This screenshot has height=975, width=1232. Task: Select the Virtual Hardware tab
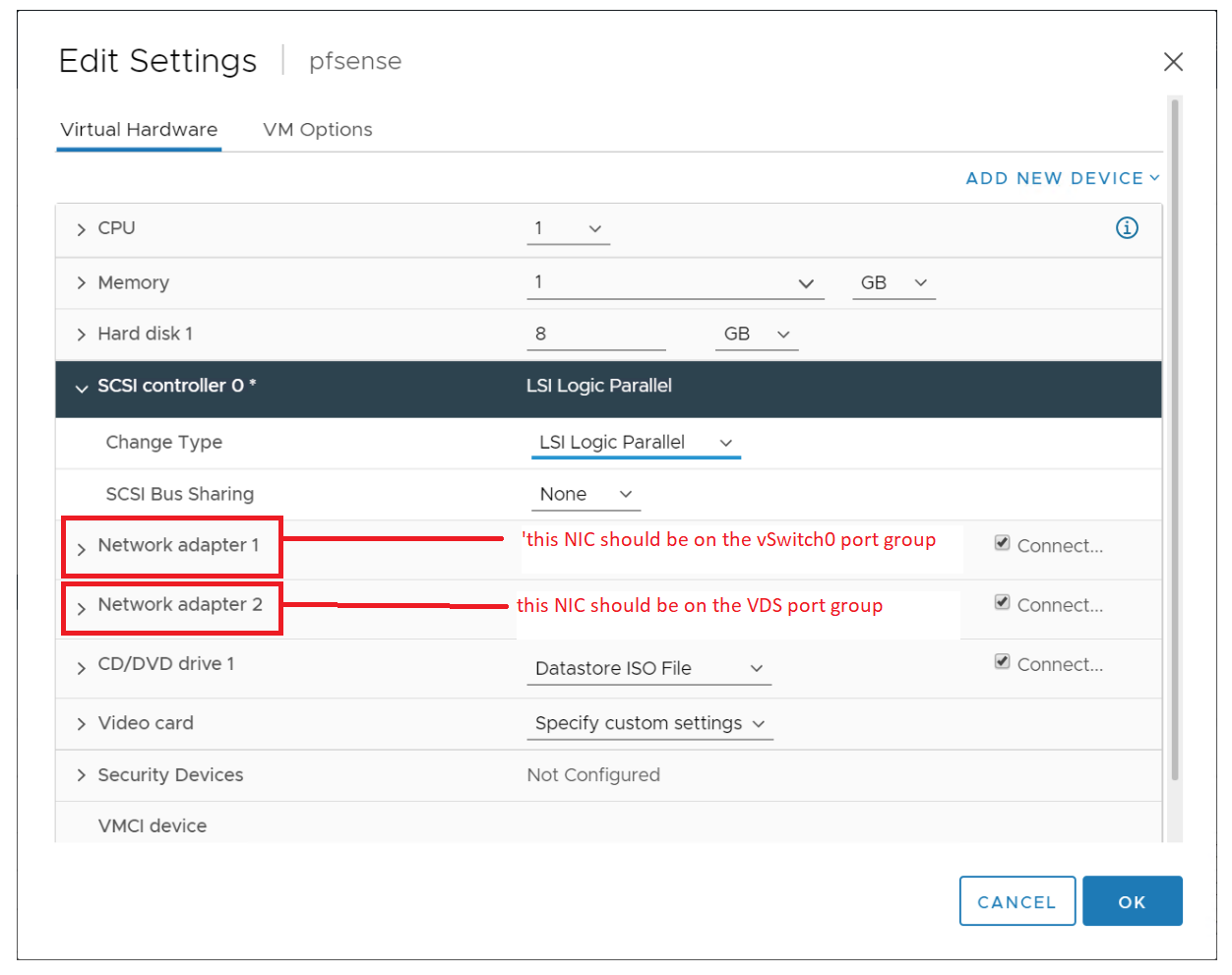click(x=138, y=129)
